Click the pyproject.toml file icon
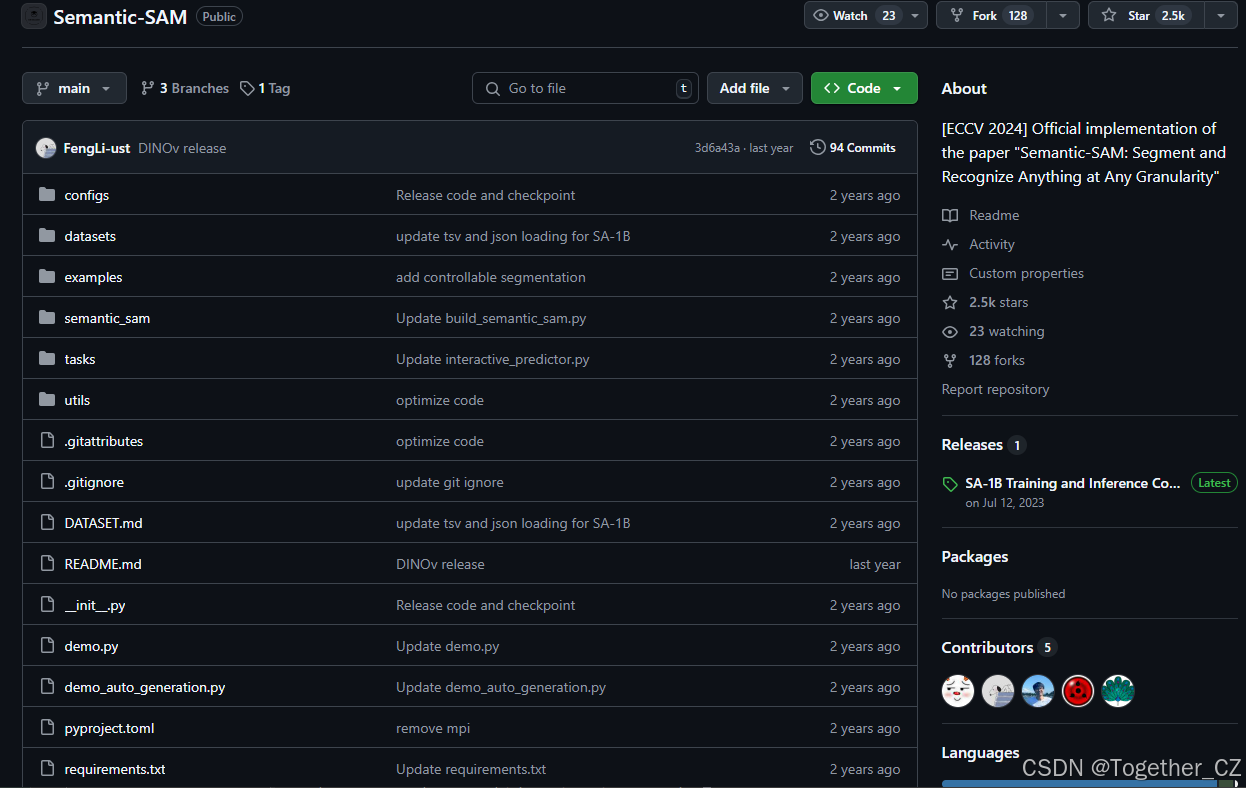This screenshot has width=1246, height=788. (x=46, y=728)
